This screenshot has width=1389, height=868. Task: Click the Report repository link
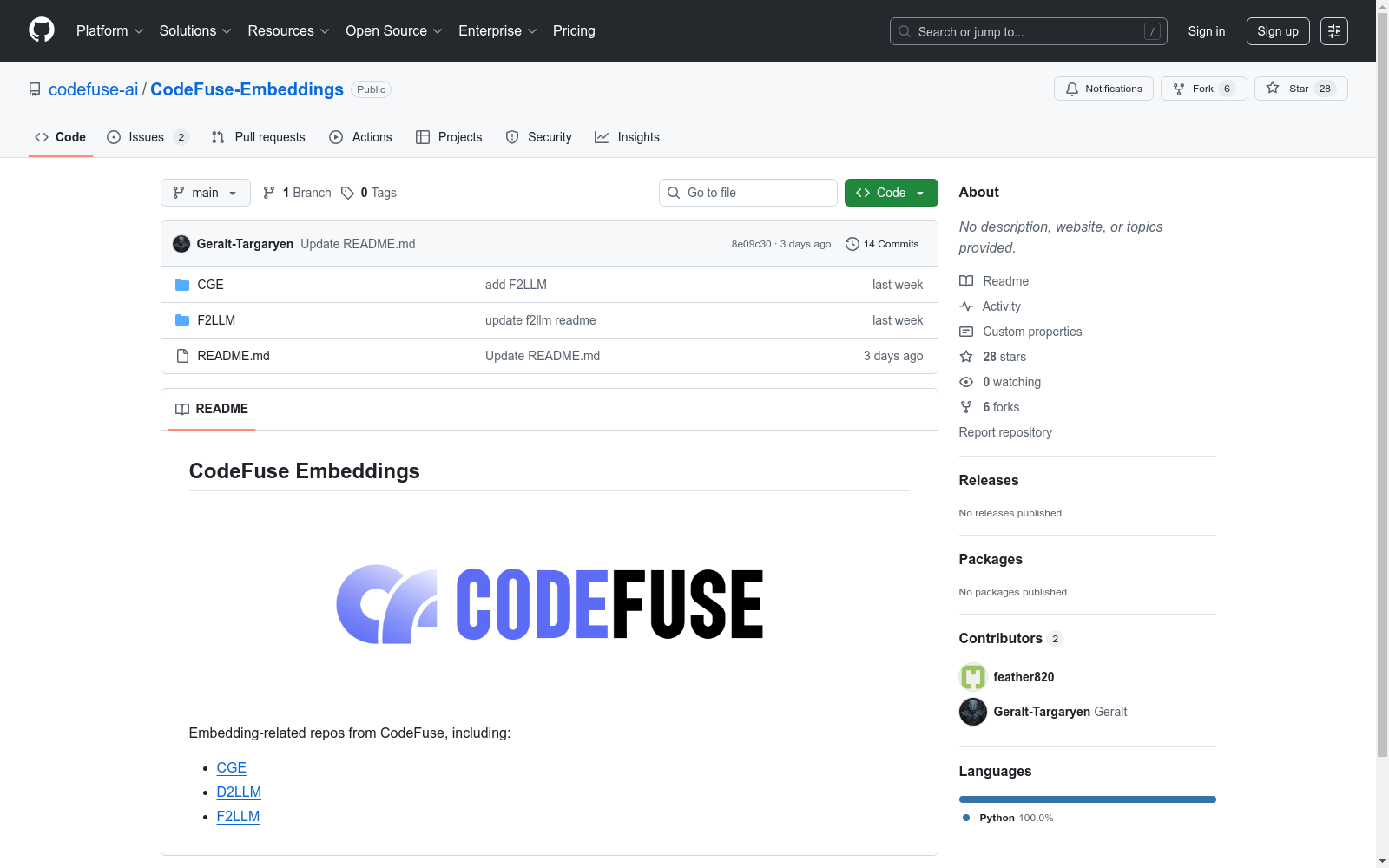(1005, 432)
